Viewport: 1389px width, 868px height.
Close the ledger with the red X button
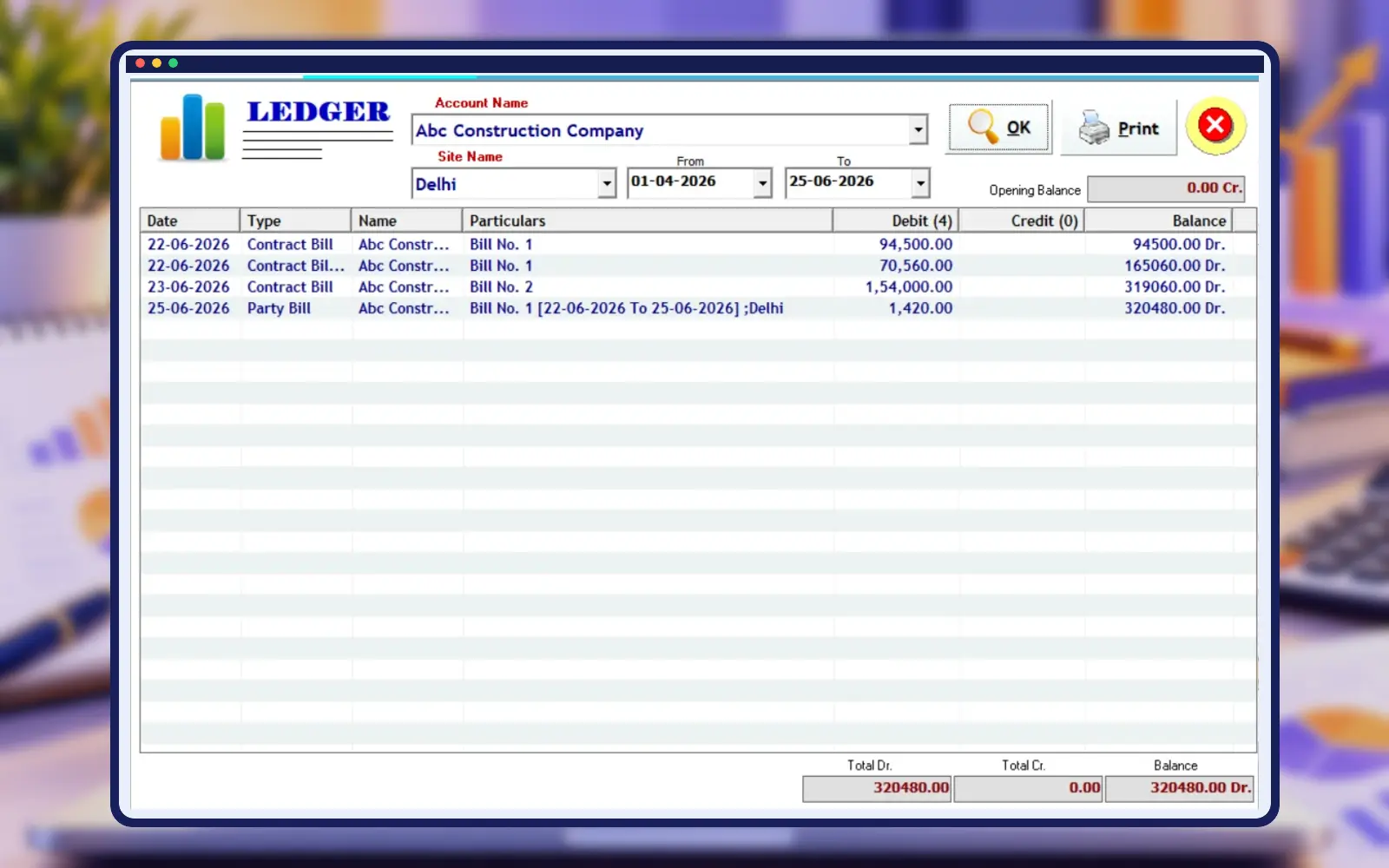pos(1215,126)
